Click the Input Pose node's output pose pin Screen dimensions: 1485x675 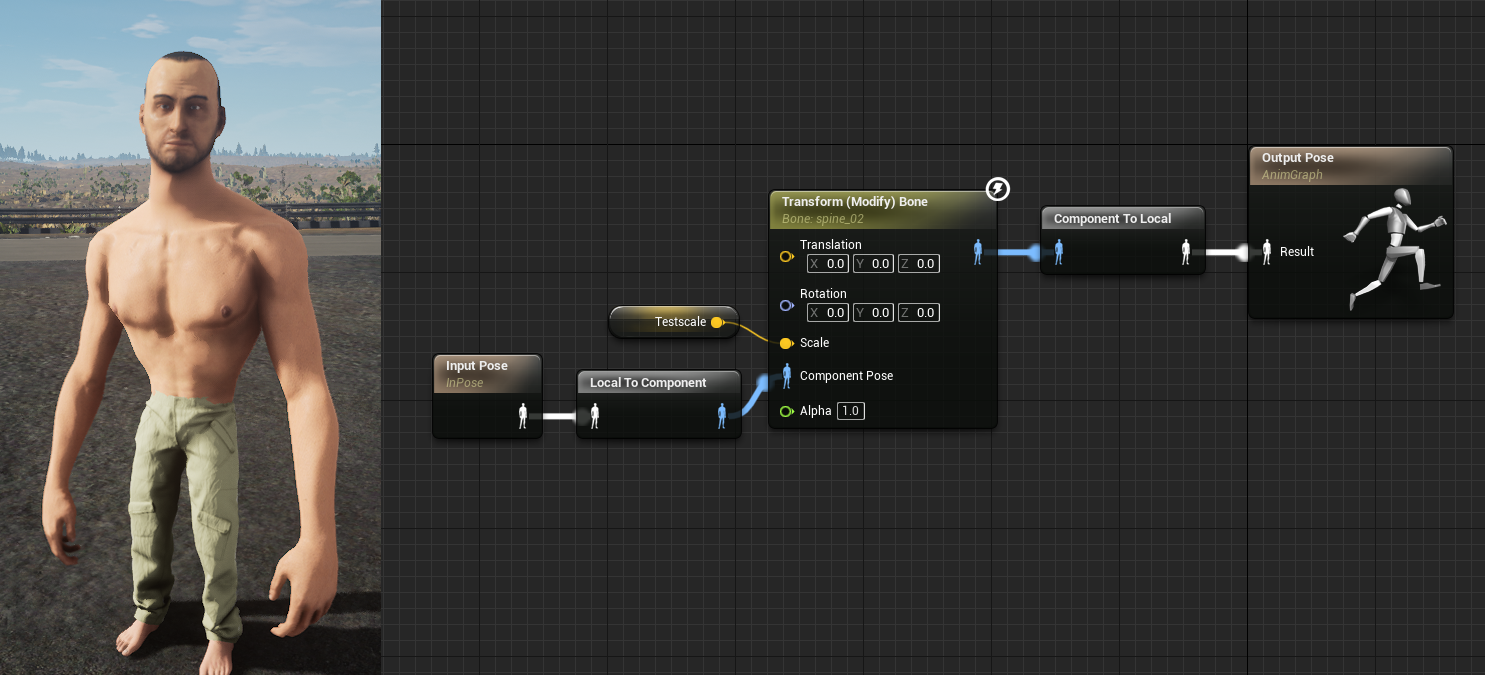click(522, 416)
